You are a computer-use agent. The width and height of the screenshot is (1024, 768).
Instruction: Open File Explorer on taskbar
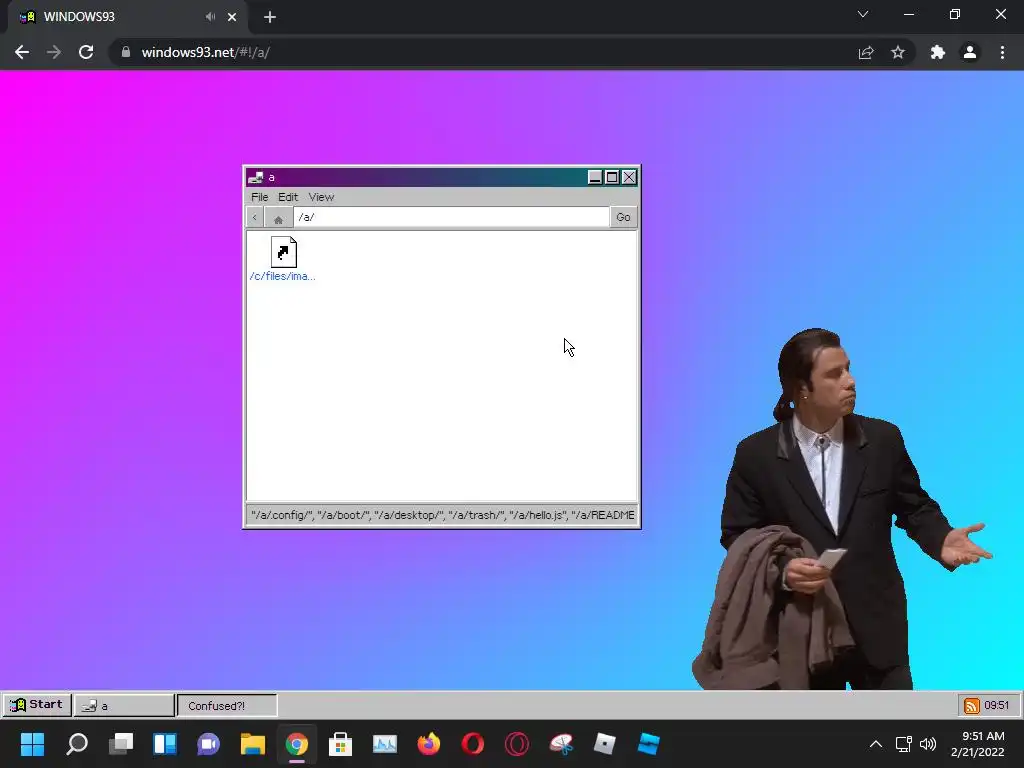tap(253, 744)
